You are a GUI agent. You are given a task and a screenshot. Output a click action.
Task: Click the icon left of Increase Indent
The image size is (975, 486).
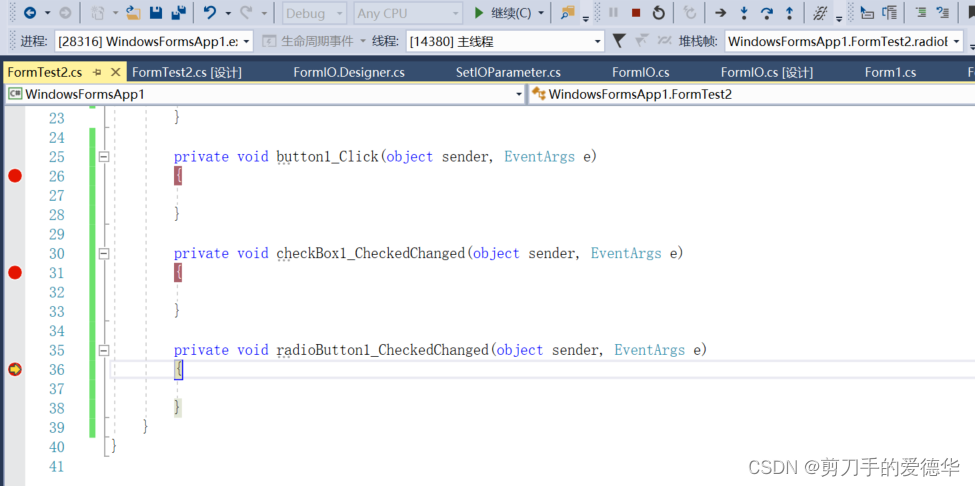(x=890, y=12)
